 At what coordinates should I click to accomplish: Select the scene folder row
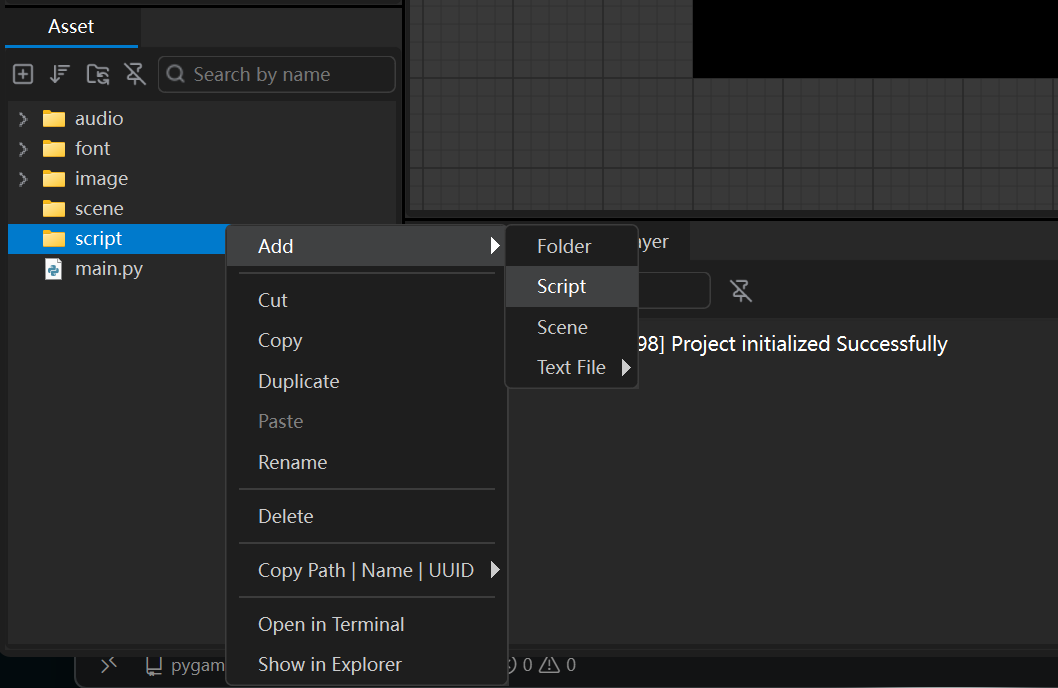tap(202, 208)
